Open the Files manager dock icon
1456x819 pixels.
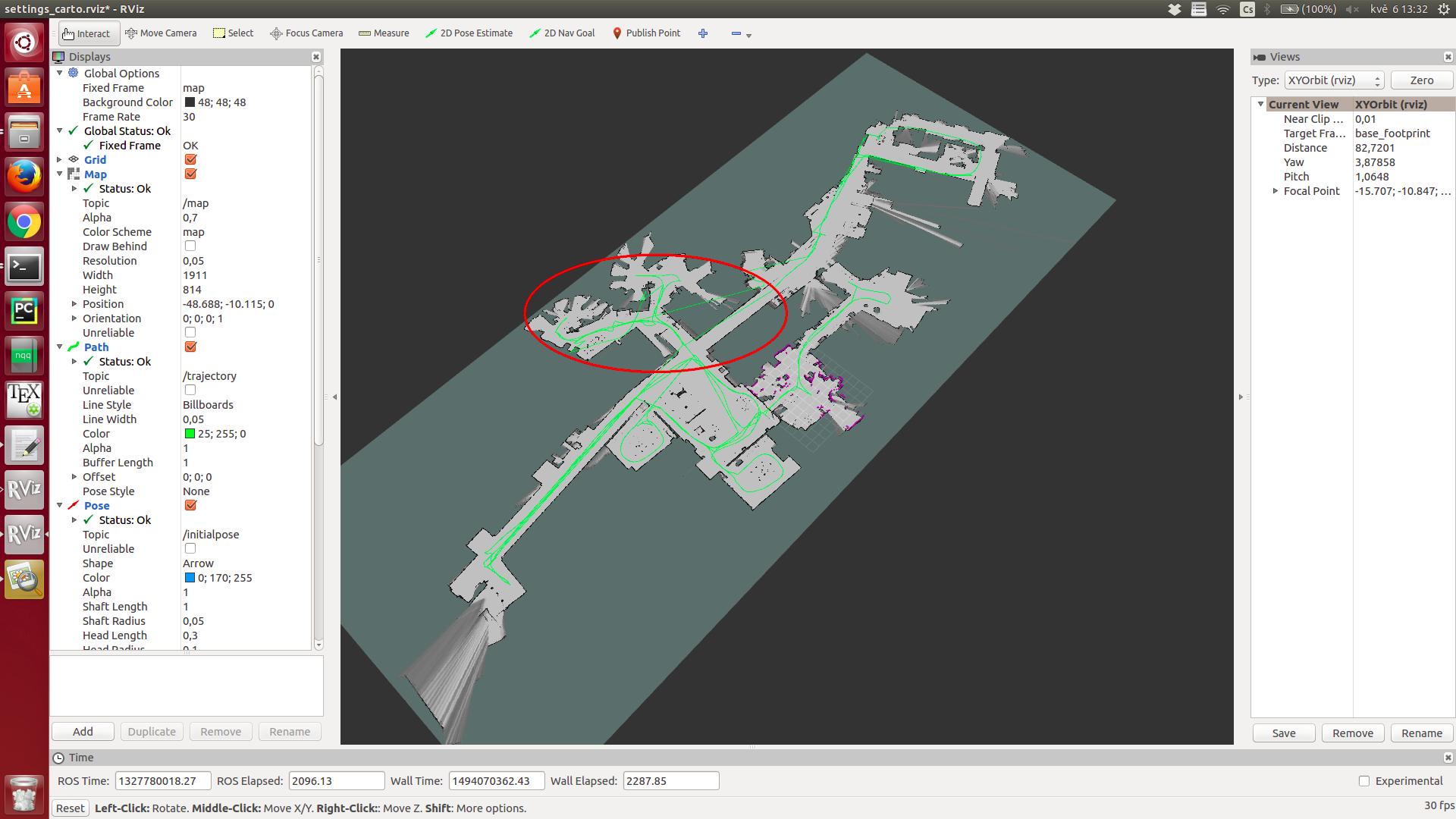(24, 132)
